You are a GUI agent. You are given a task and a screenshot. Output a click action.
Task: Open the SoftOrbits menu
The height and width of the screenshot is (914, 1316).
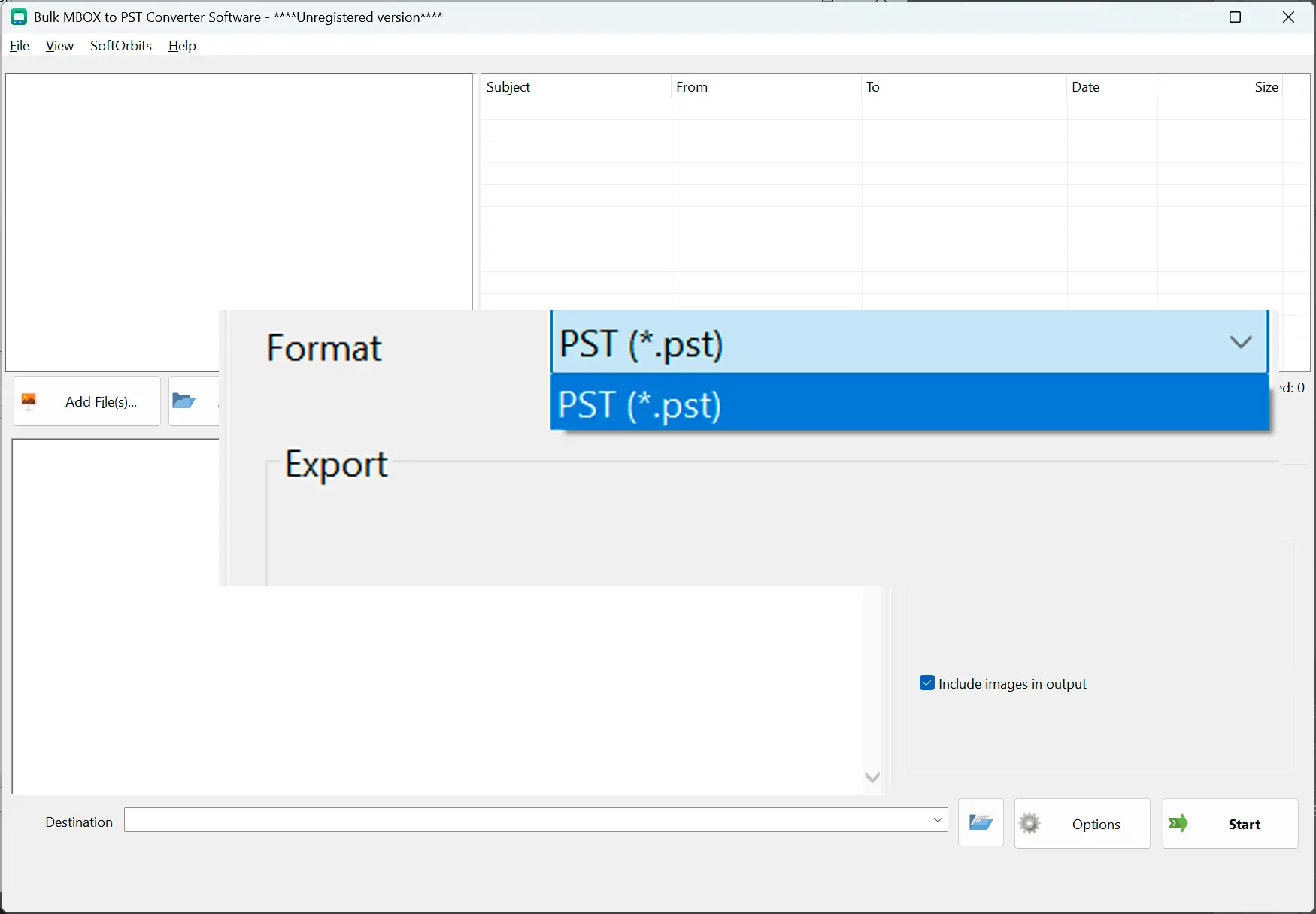[121, 46]
